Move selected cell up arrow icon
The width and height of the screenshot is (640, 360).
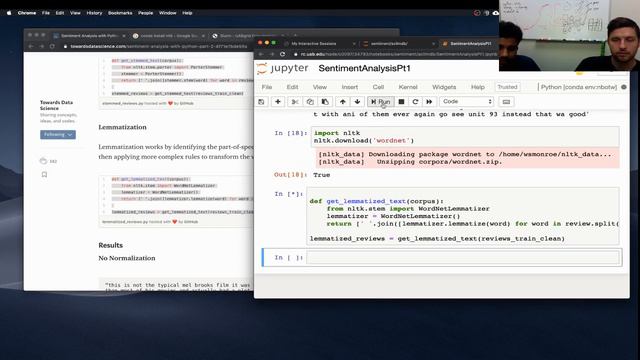click(342, 102)
